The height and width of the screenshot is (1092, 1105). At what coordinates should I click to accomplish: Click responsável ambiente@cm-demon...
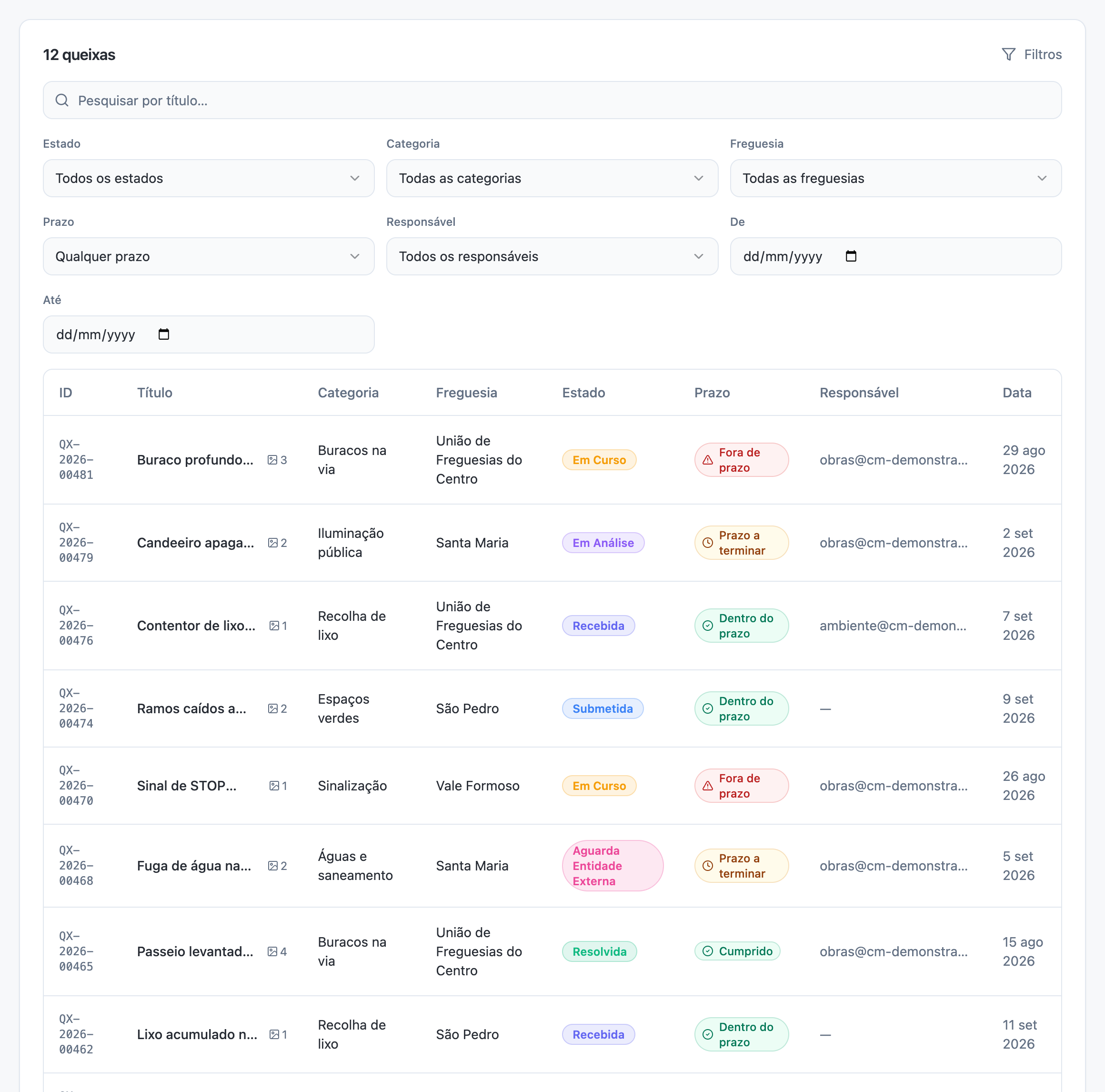coord(893,626)
